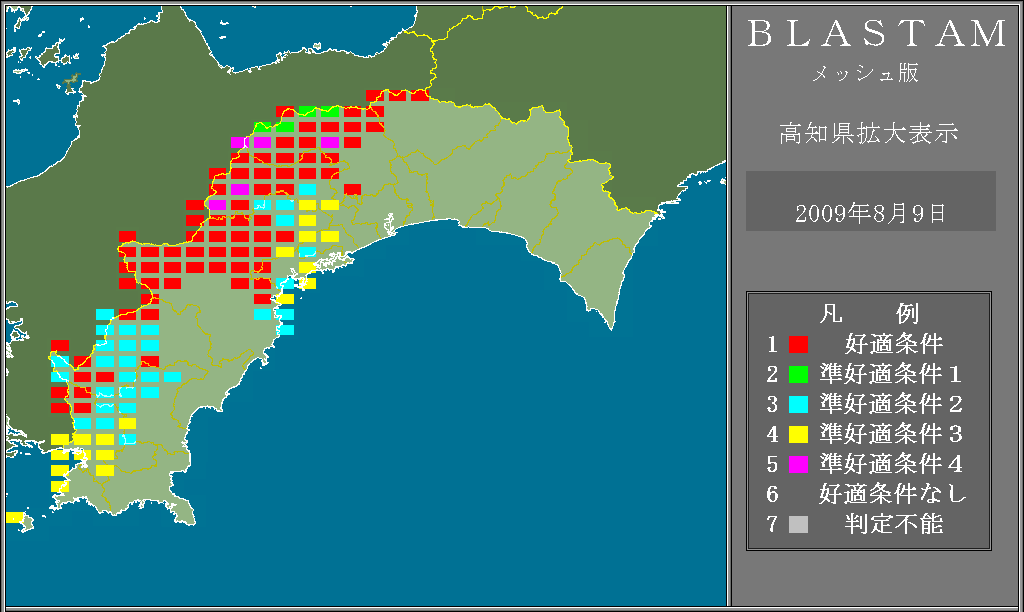Click the legend number 7

click(x=773, y=524)
